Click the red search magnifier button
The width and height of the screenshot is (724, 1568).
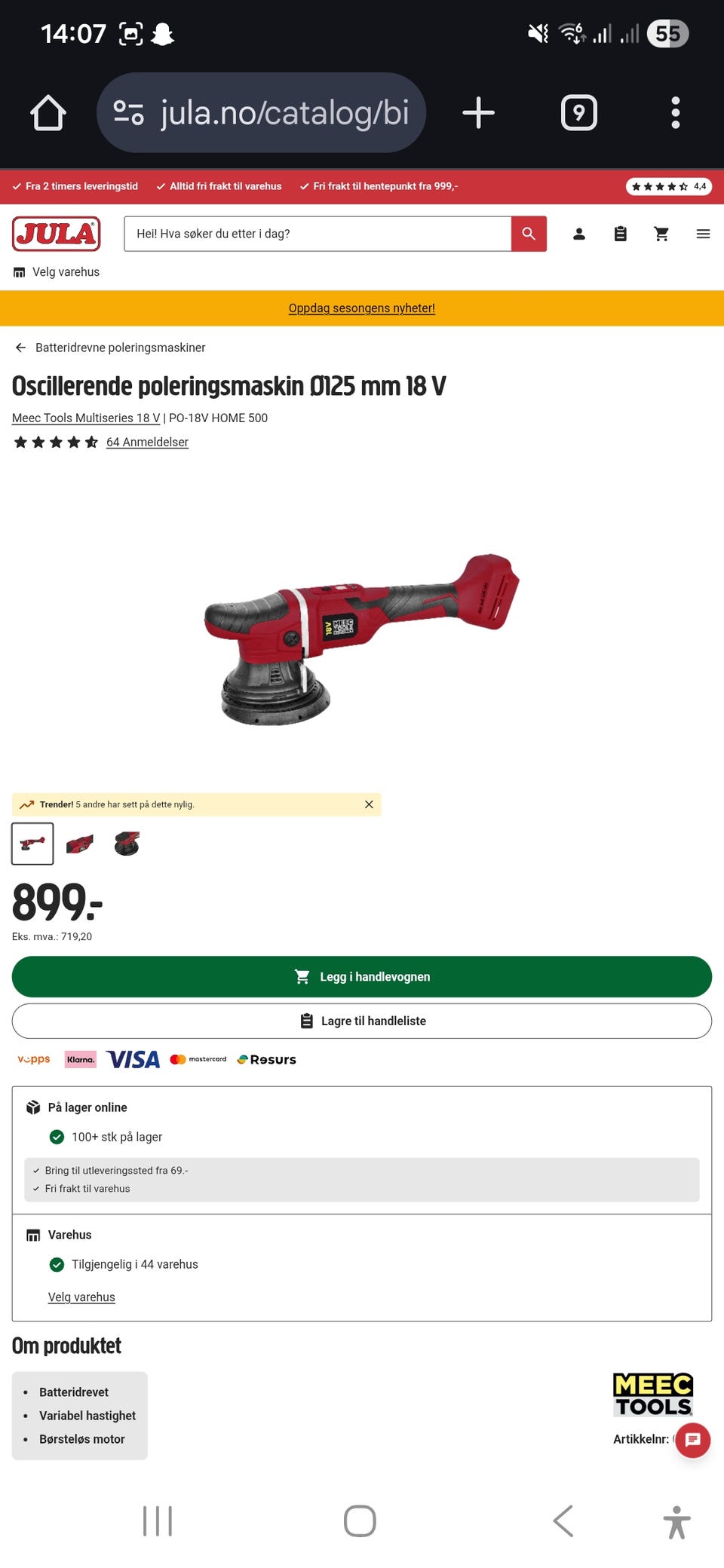click(529, 234)
